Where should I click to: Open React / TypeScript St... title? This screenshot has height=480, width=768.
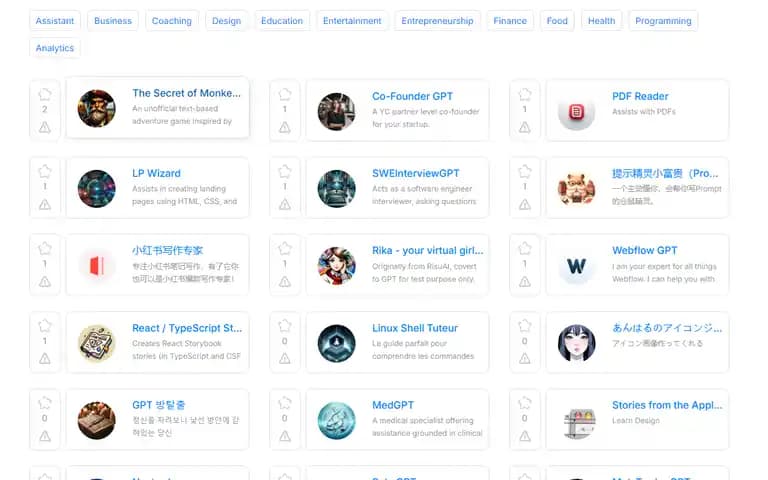point(187,328)
